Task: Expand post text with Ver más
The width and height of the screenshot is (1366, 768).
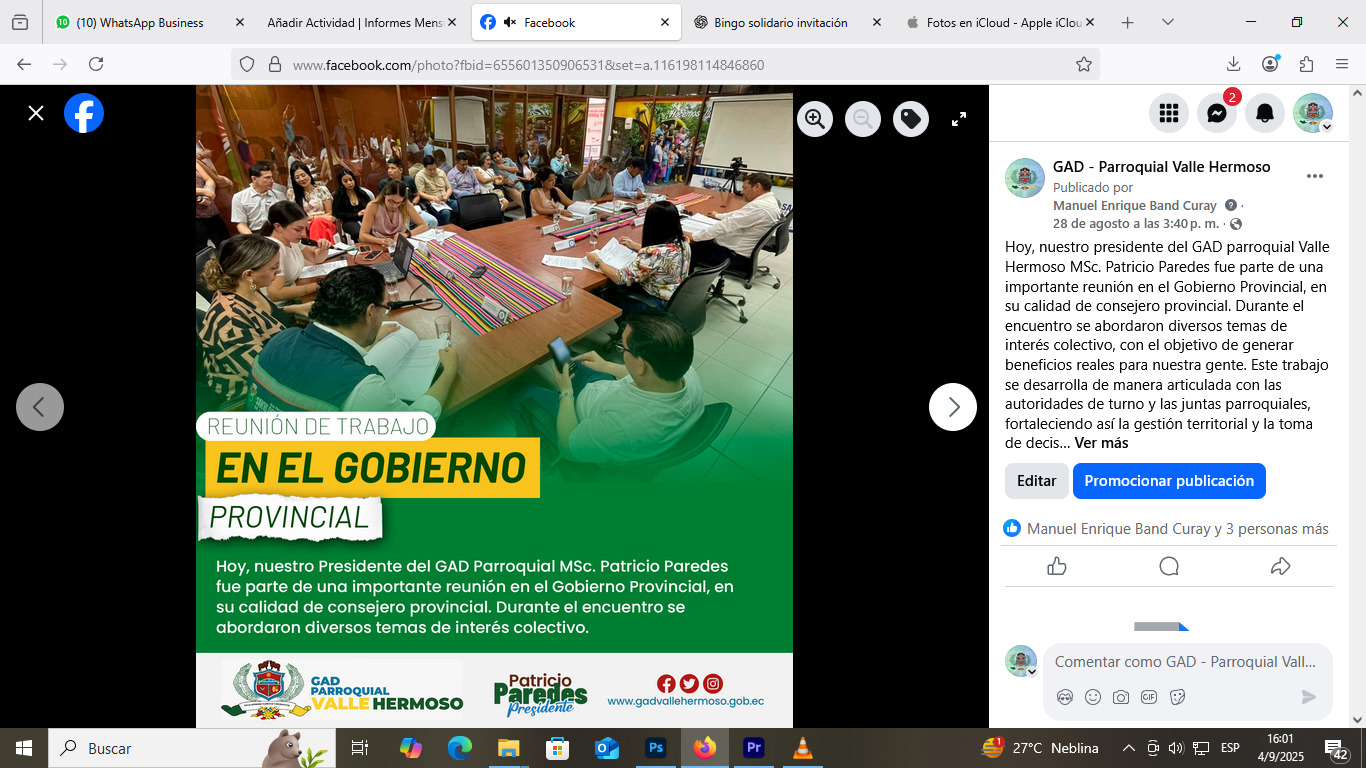Action: tap(1101, 443)
